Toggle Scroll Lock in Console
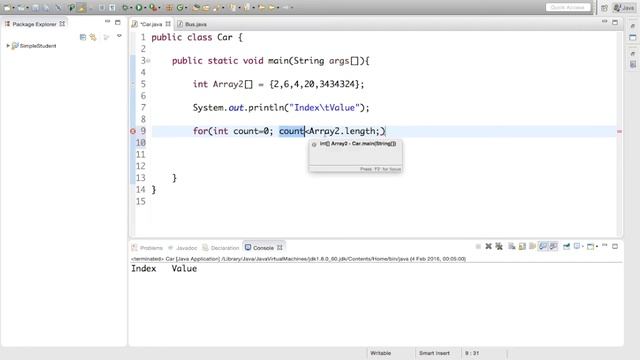 tap(522, 246)
